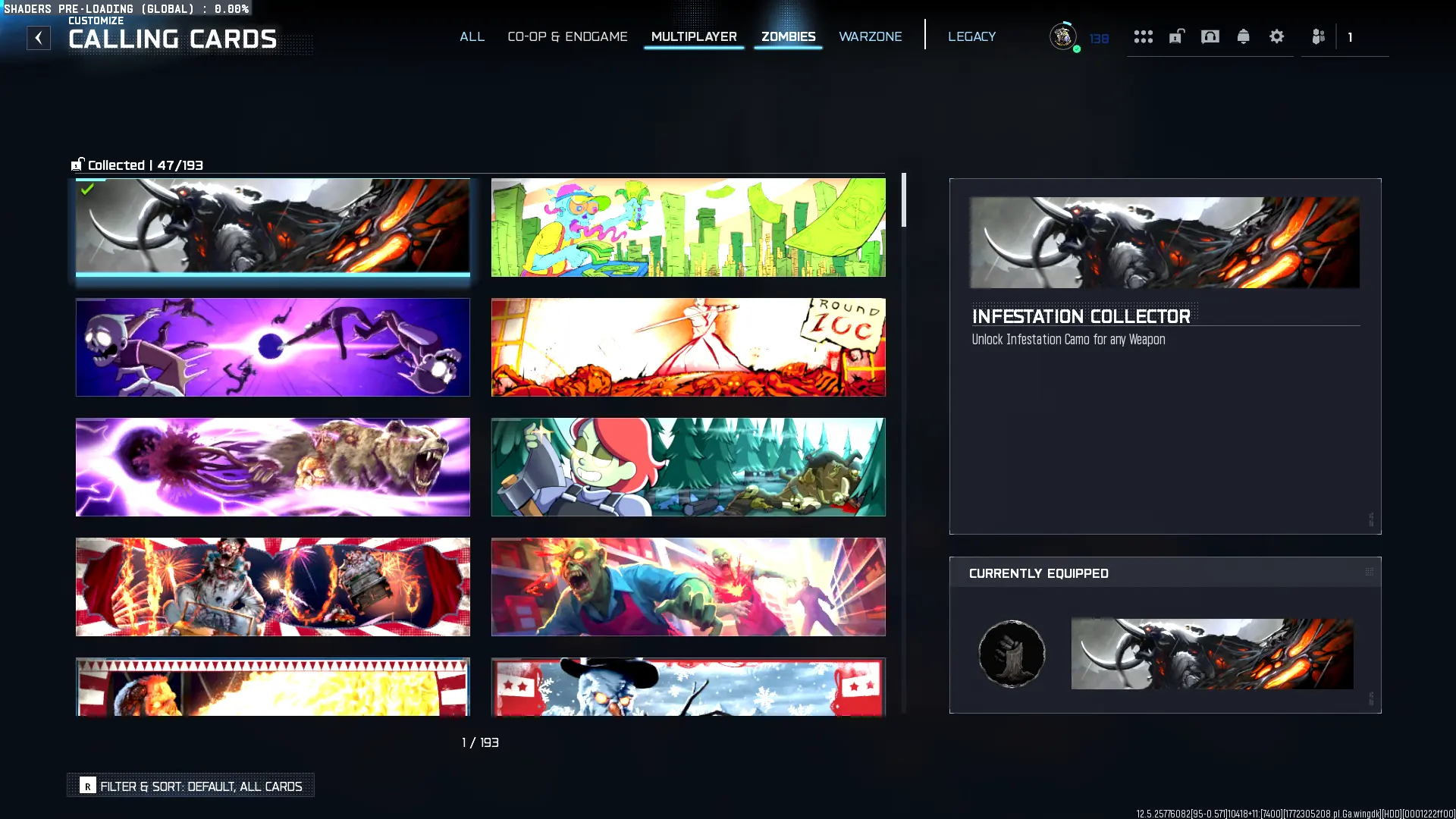Toggle the Multiplayer category filter

(694, 36)
